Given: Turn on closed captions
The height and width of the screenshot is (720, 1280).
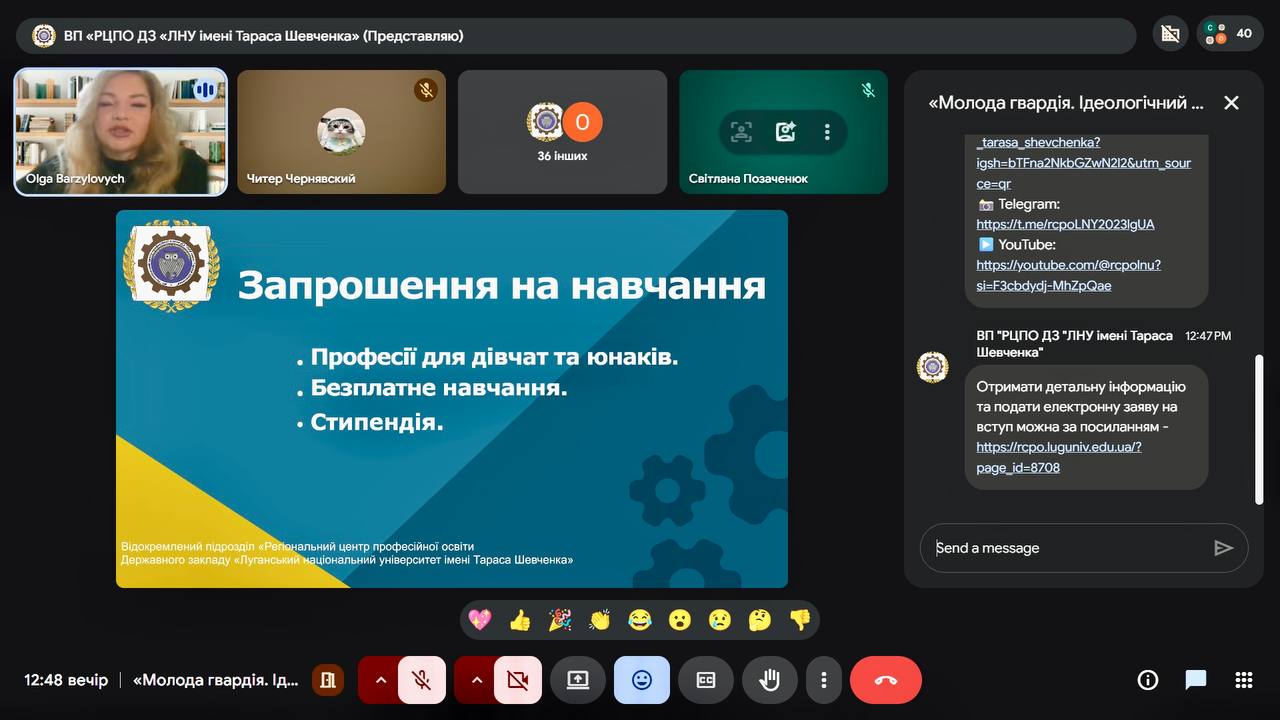Looking at the screenshot, I should point(706,680).
